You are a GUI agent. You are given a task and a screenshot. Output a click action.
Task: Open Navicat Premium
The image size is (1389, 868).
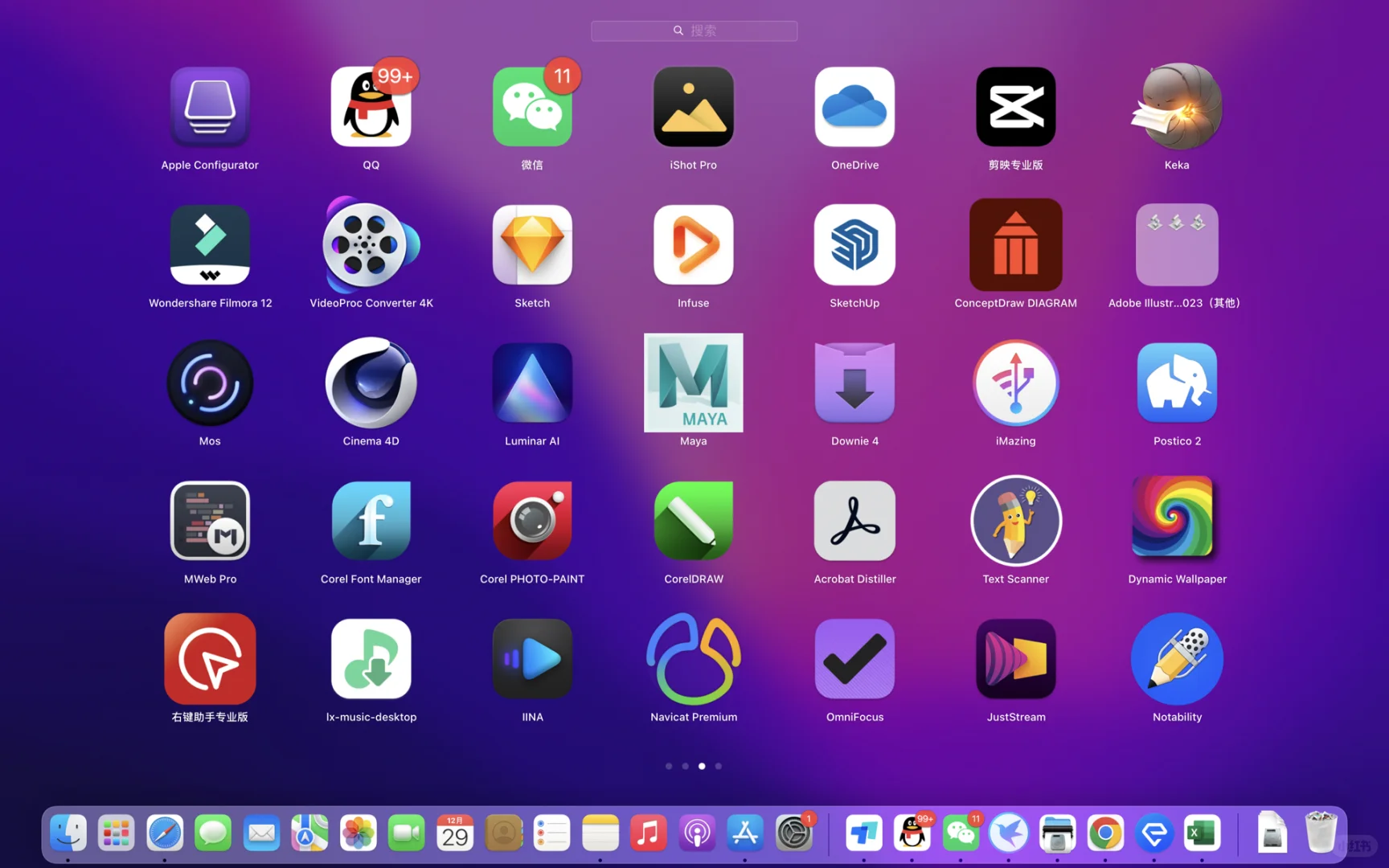pyautogui.click(x=693, y=658)
